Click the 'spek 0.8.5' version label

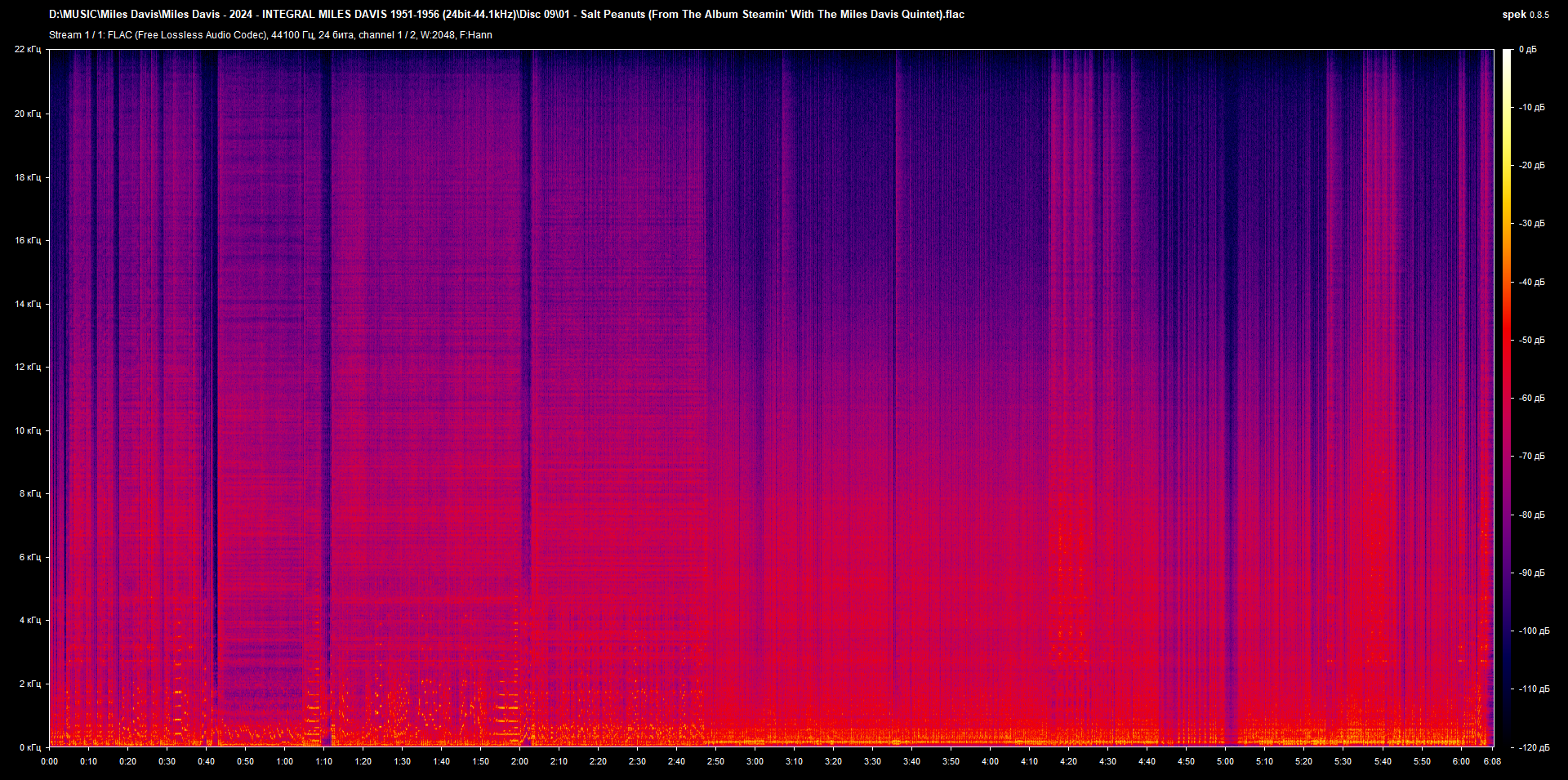click(x=1525, y=15)
